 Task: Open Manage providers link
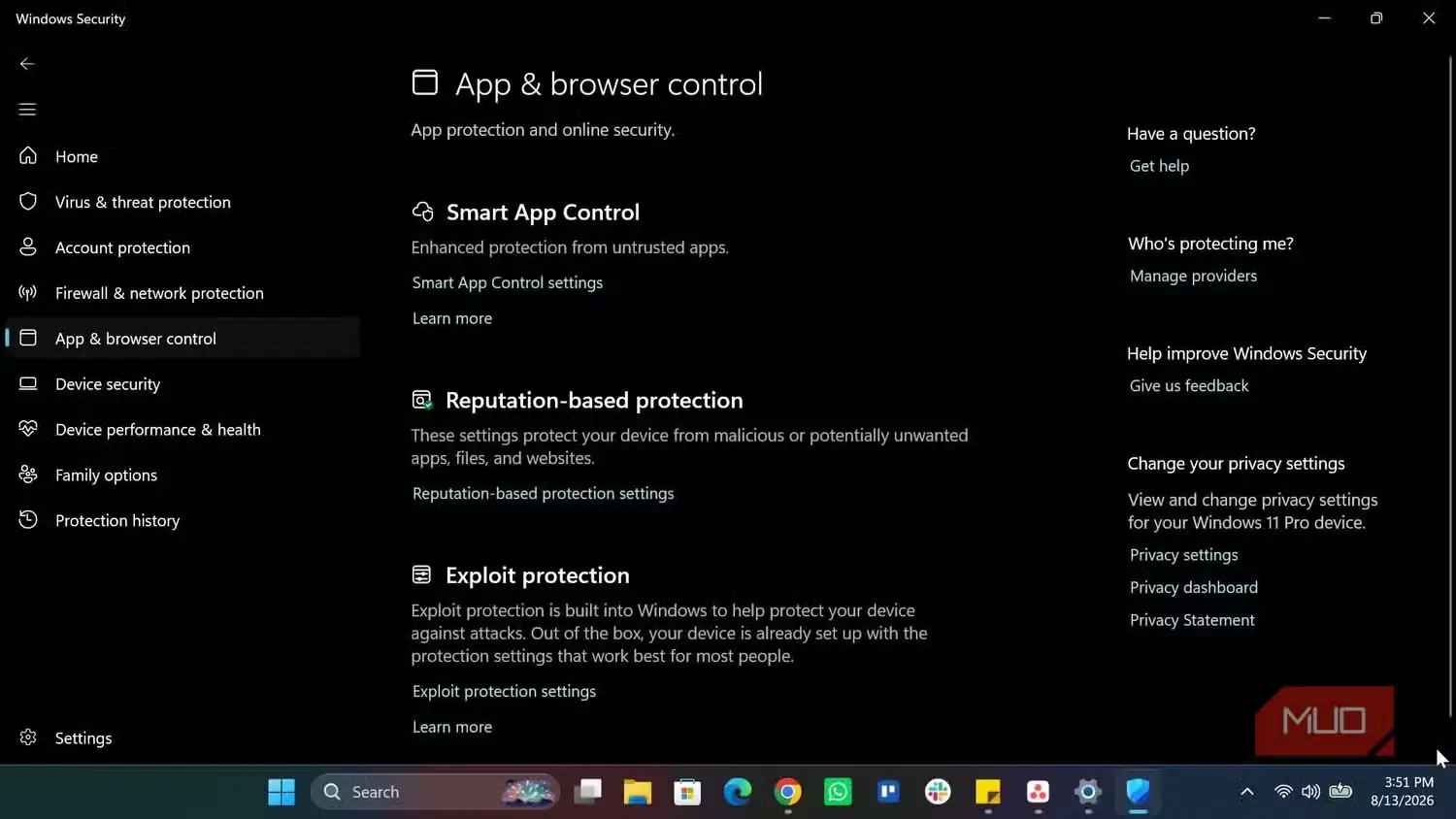(x=1193, y=276)
